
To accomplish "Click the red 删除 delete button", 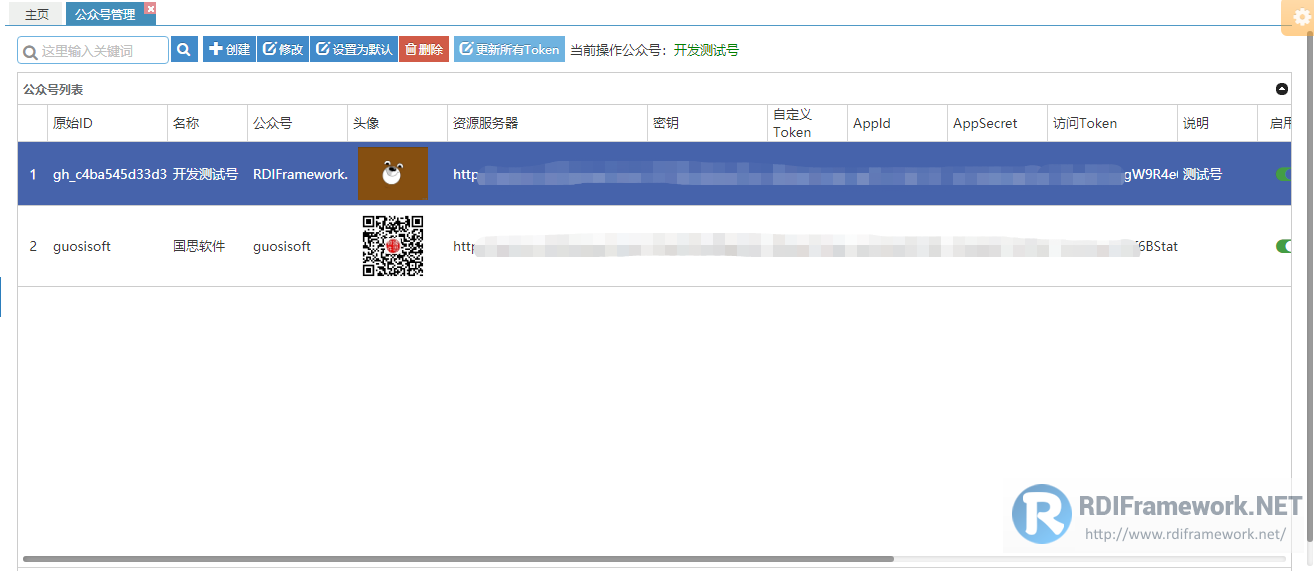I will click(424, 49).
